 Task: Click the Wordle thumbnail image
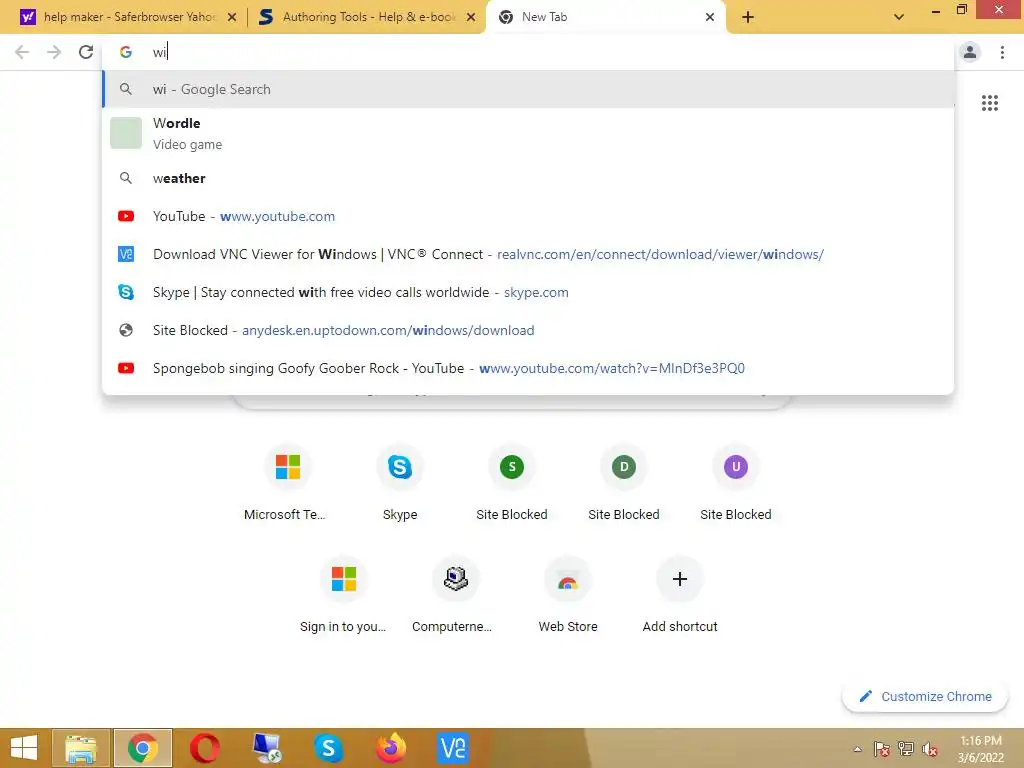(126, 133)
